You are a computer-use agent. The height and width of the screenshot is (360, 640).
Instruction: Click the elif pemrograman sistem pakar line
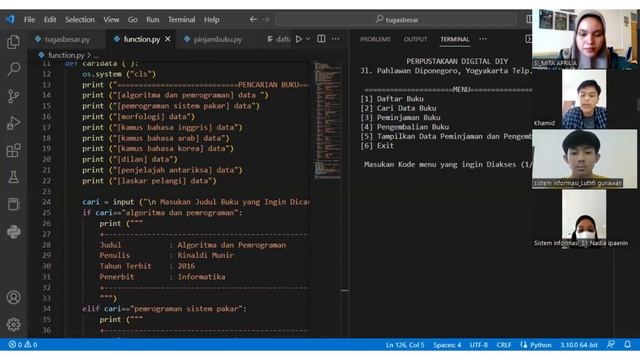[x=164, y=309]
